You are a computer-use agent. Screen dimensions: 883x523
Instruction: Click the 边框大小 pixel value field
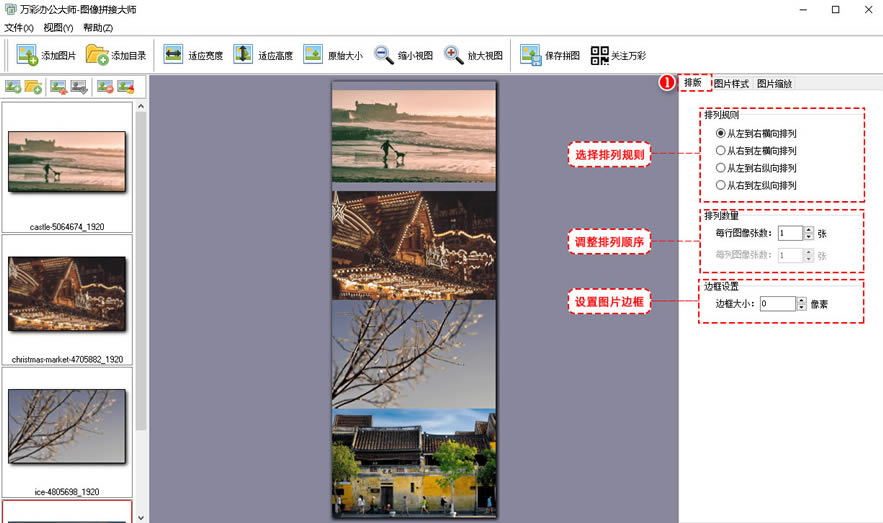[778, 304]
